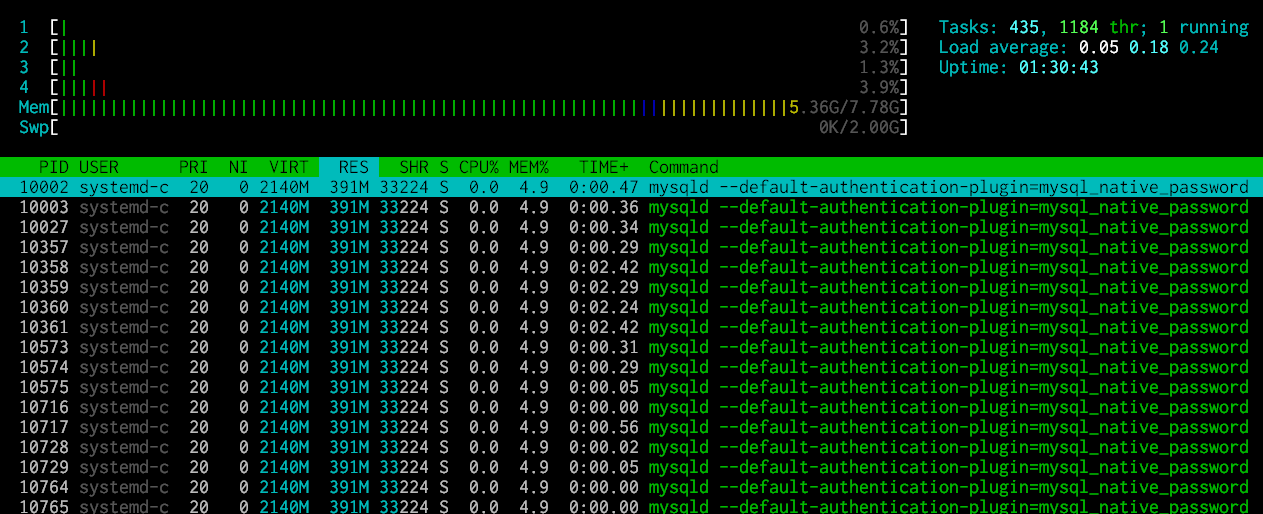This screenshot has width=1263, height=514.
Task: Click the Command column header
Action: [684, 167]
